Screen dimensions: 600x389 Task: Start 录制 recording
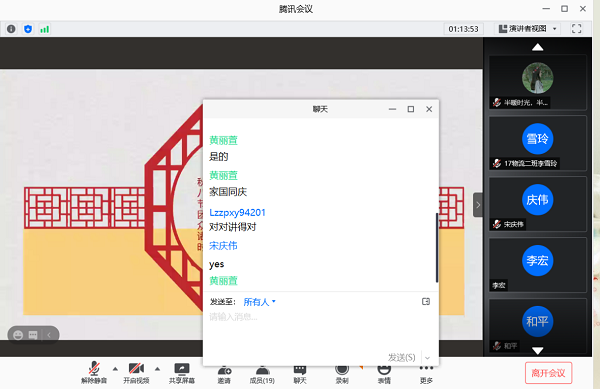tap(342, 375)
